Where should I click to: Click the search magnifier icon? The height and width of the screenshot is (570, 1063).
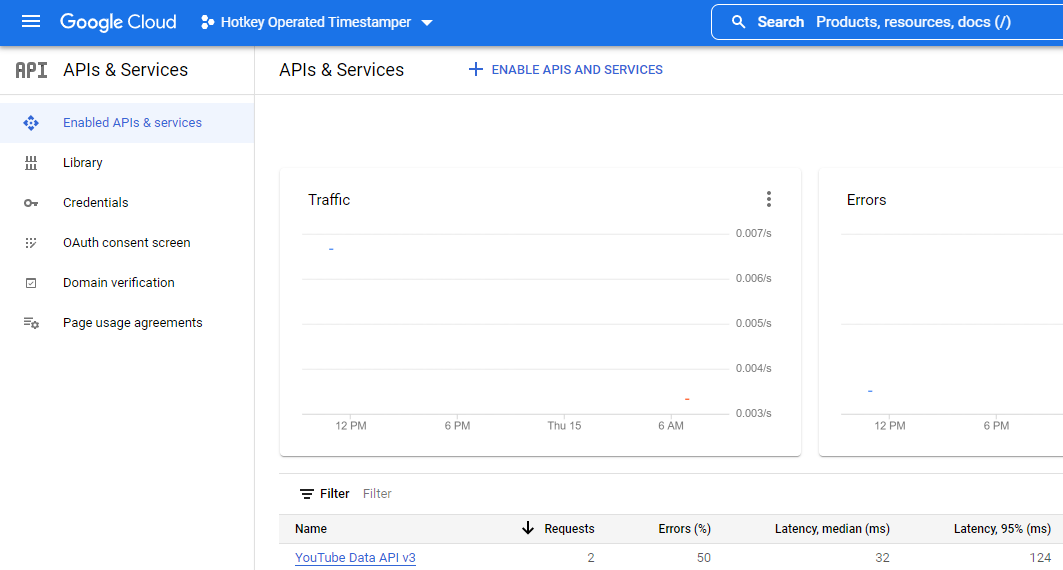tap(738, 22)
